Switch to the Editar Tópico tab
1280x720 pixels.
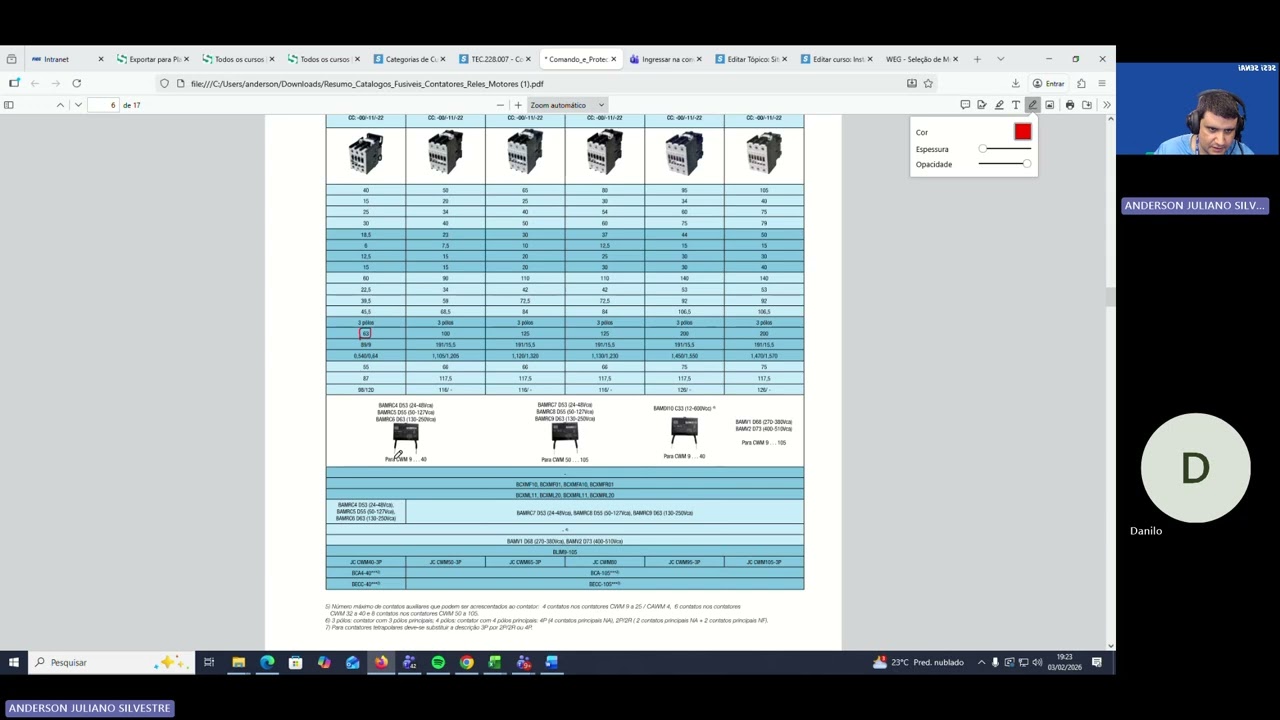[750, 59]
